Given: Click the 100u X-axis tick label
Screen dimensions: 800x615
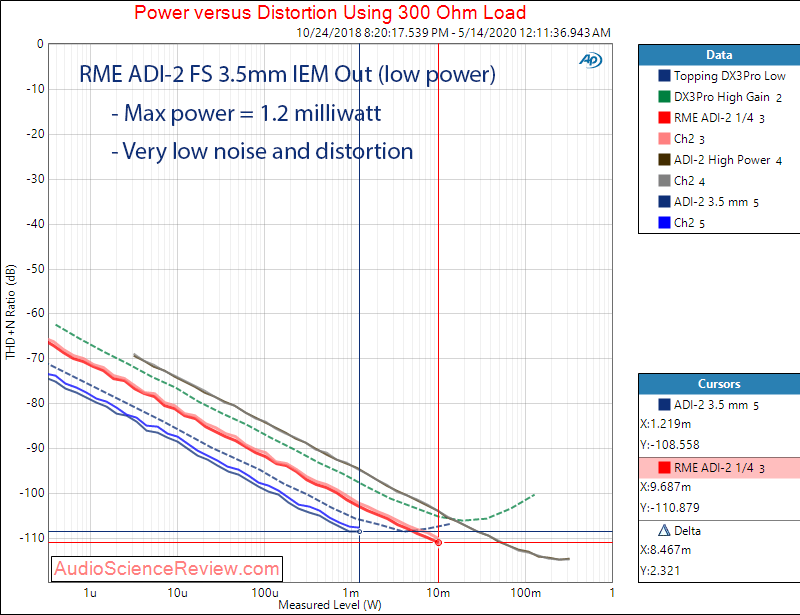Looking at the screenshot, I should (265, 593).
